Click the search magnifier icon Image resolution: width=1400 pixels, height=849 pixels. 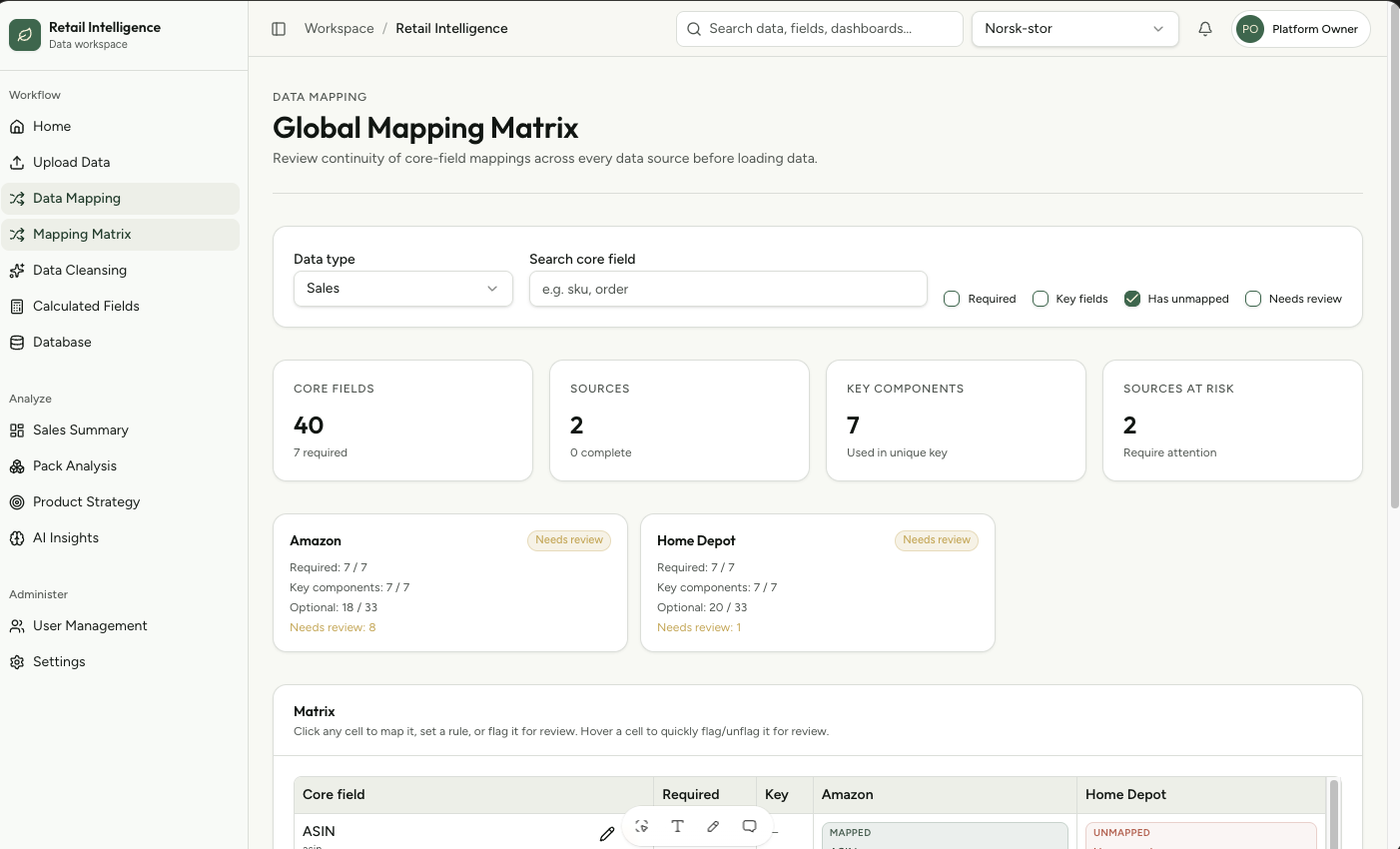[x=694, y=29]
